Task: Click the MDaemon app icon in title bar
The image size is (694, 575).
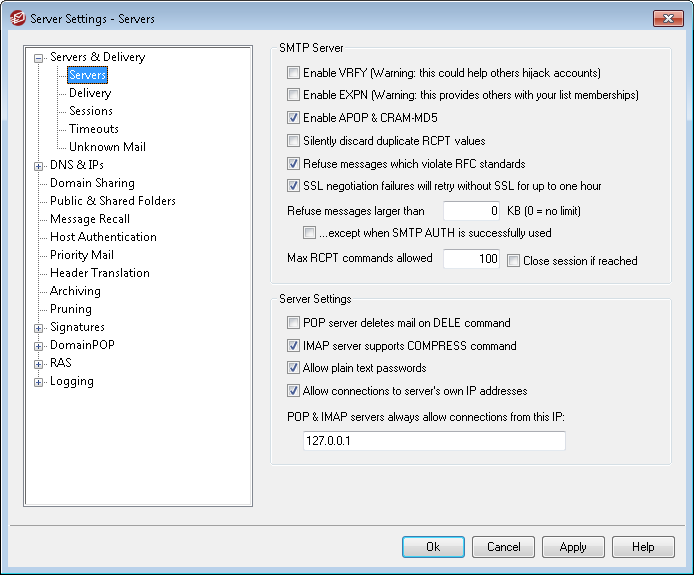Action: pyautogui.click(x=18, y=19)
